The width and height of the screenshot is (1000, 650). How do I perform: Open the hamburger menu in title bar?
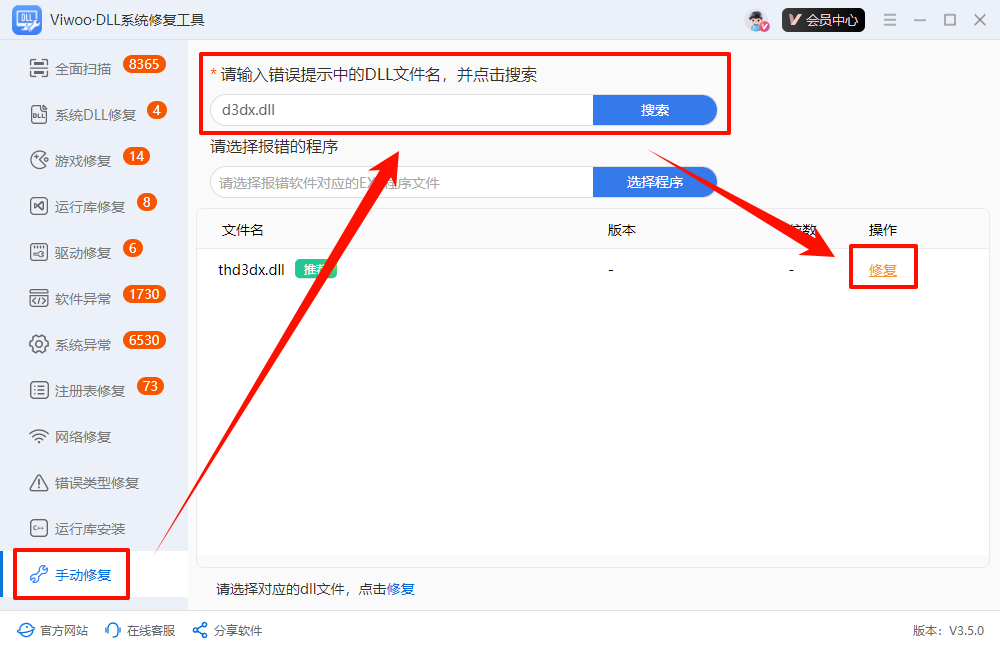pyautogui.click(x=890, y=20)
